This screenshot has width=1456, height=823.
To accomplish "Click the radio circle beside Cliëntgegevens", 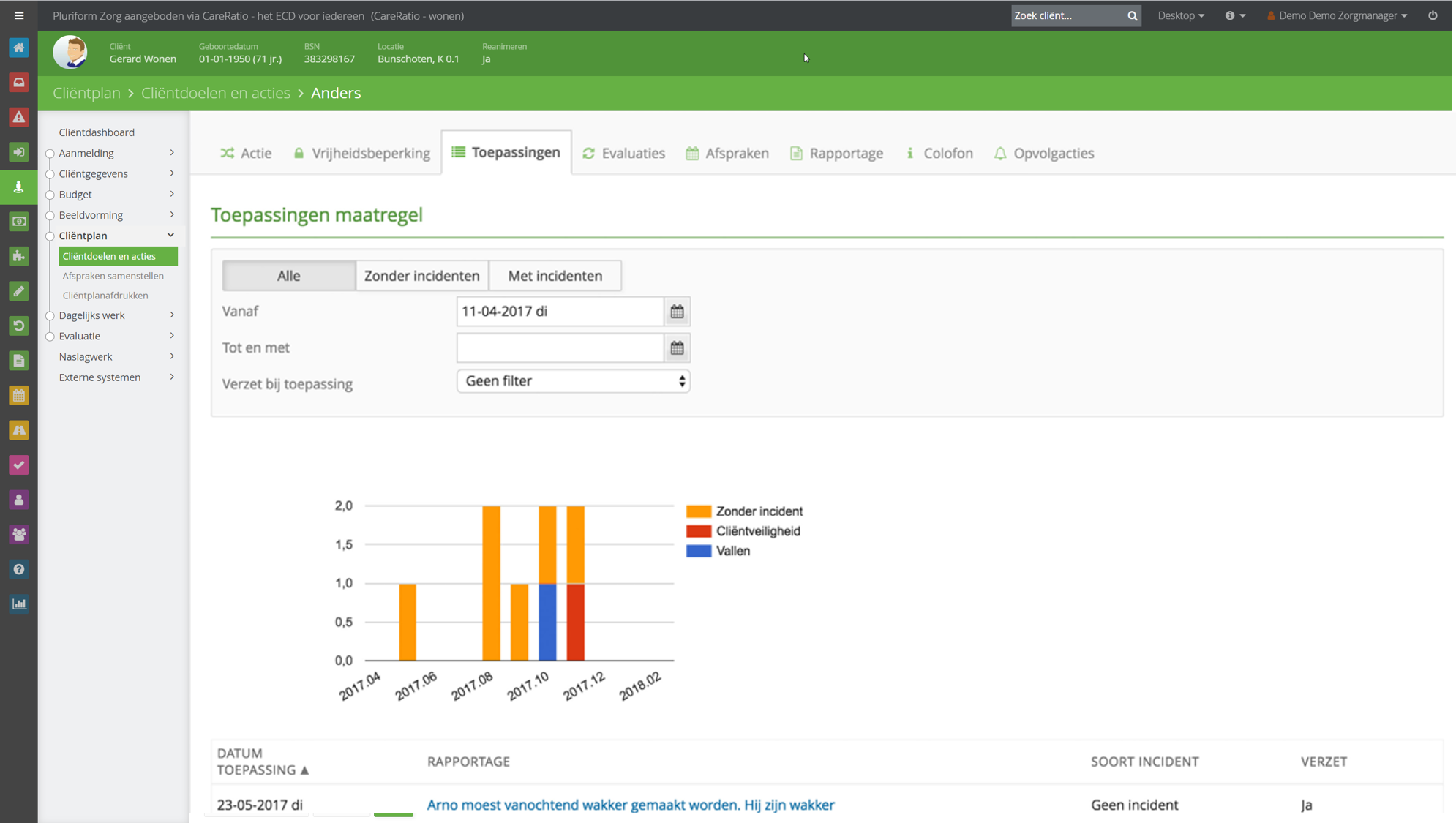I will (x=50, y=174).
